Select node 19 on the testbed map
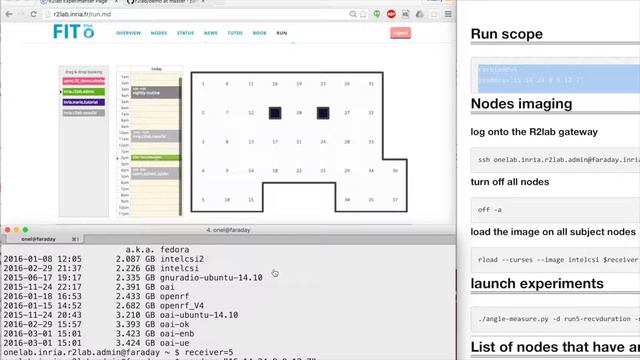Screen dimensions: 640x360 pos(299,84)
